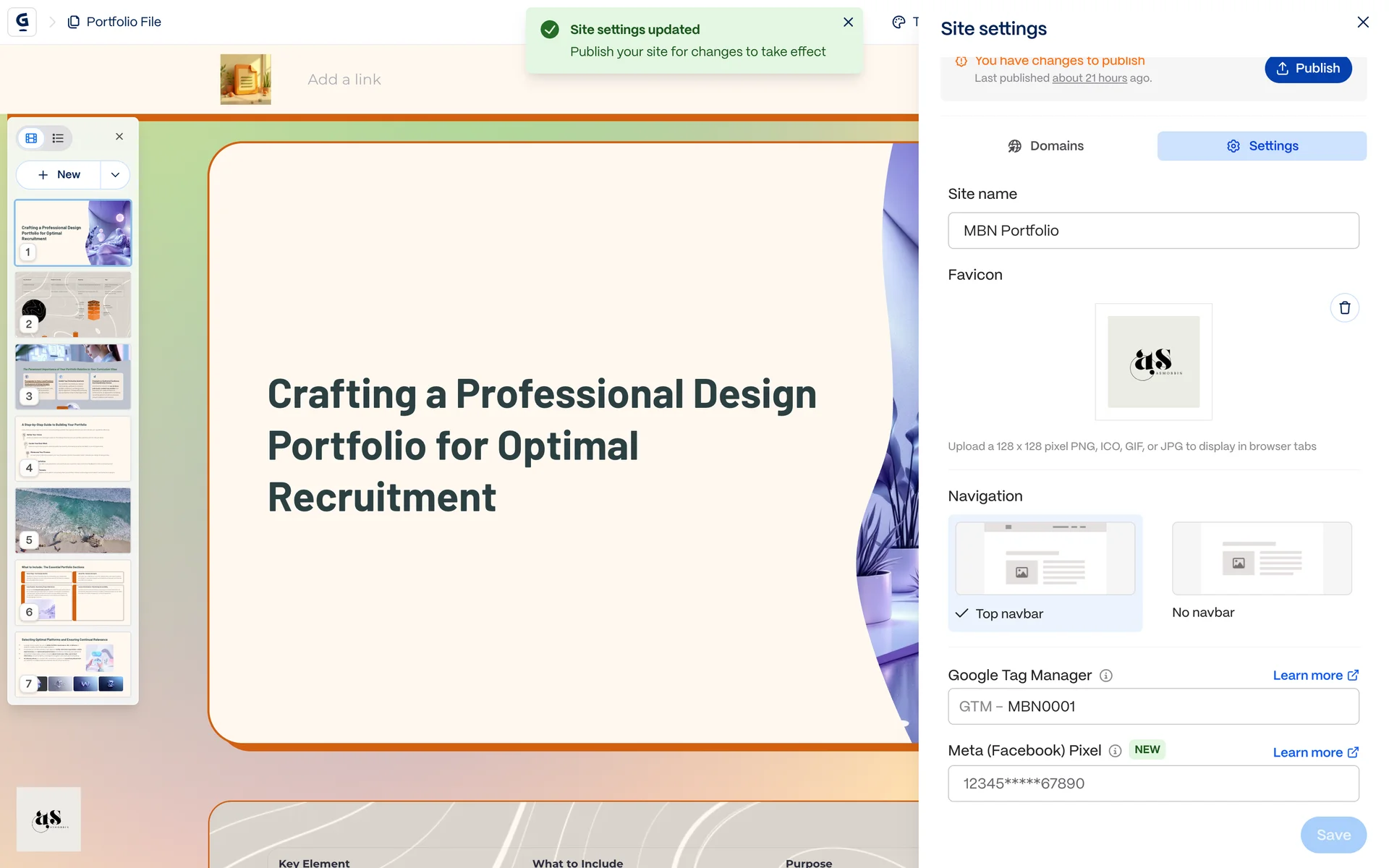Switch to outline list view icon

pyautogui.click(x=58, y=137)
